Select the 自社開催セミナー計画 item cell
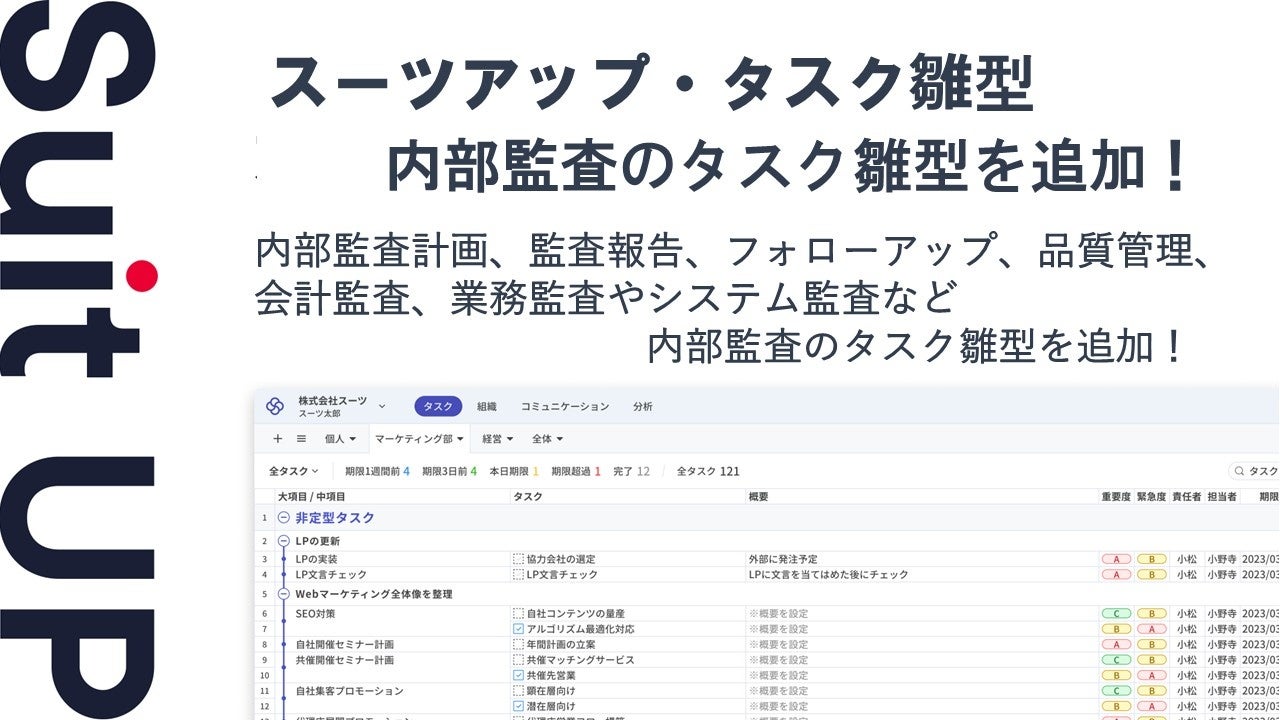The width and height of the screenshot is (1280, 720). [345, 645]
